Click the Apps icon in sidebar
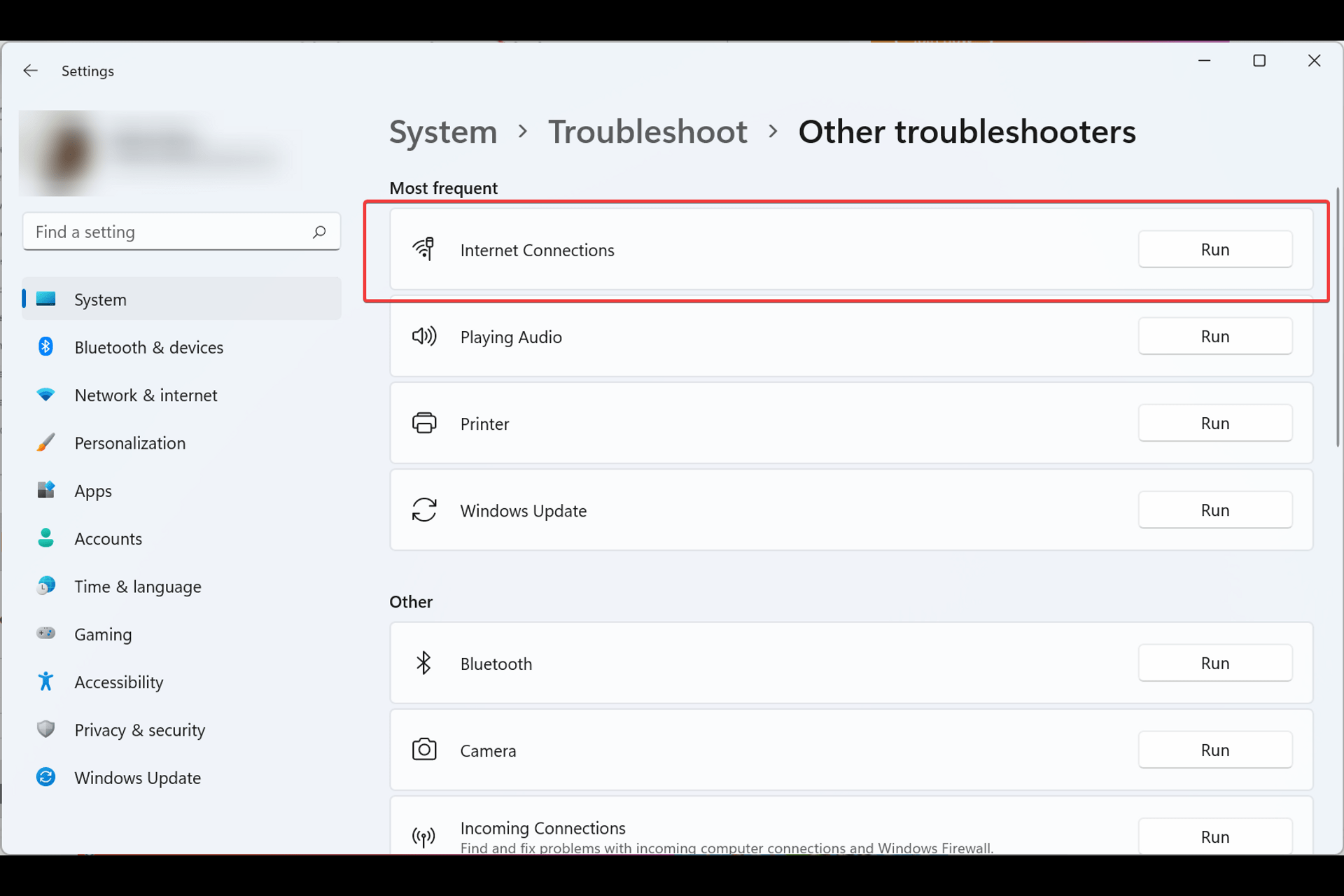This screenshot has height=896, width=1344. click(x=46, y=490)
